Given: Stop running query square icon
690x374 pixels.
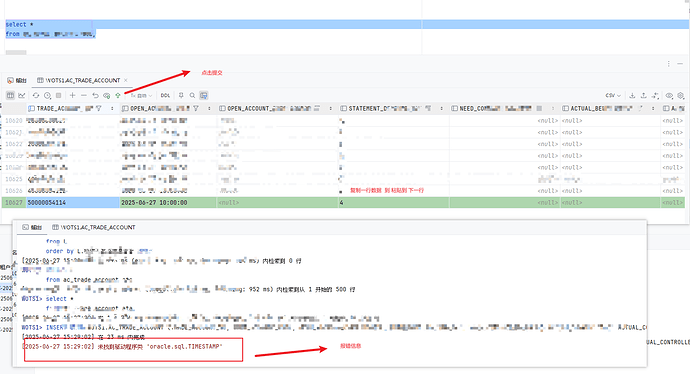Looking at the screenshot, I should pyautogui.click(x=59, y=95).
